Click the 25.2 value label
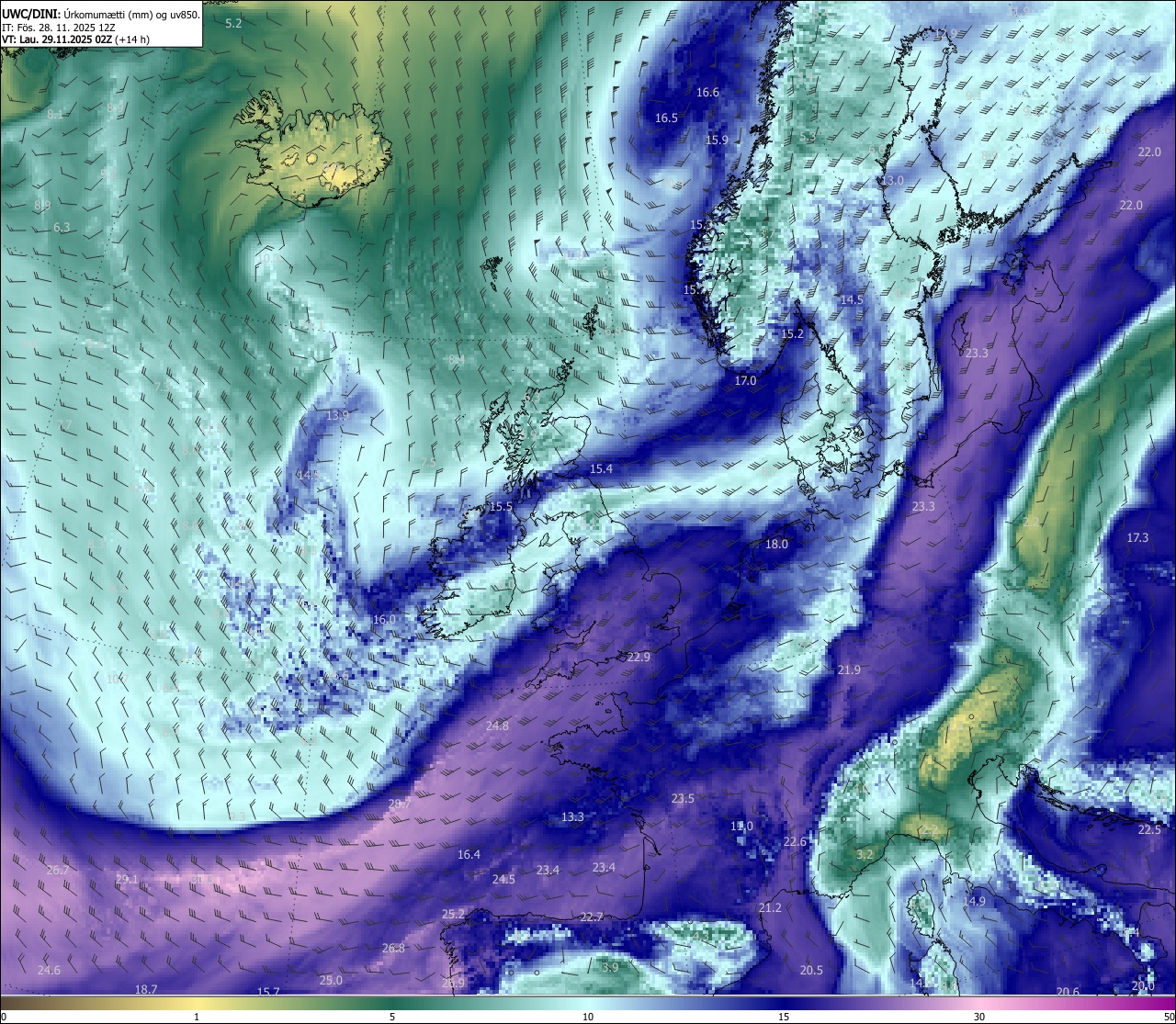Image resolution: width=1176 pixels, height=1024 pixels. [454, 914]
